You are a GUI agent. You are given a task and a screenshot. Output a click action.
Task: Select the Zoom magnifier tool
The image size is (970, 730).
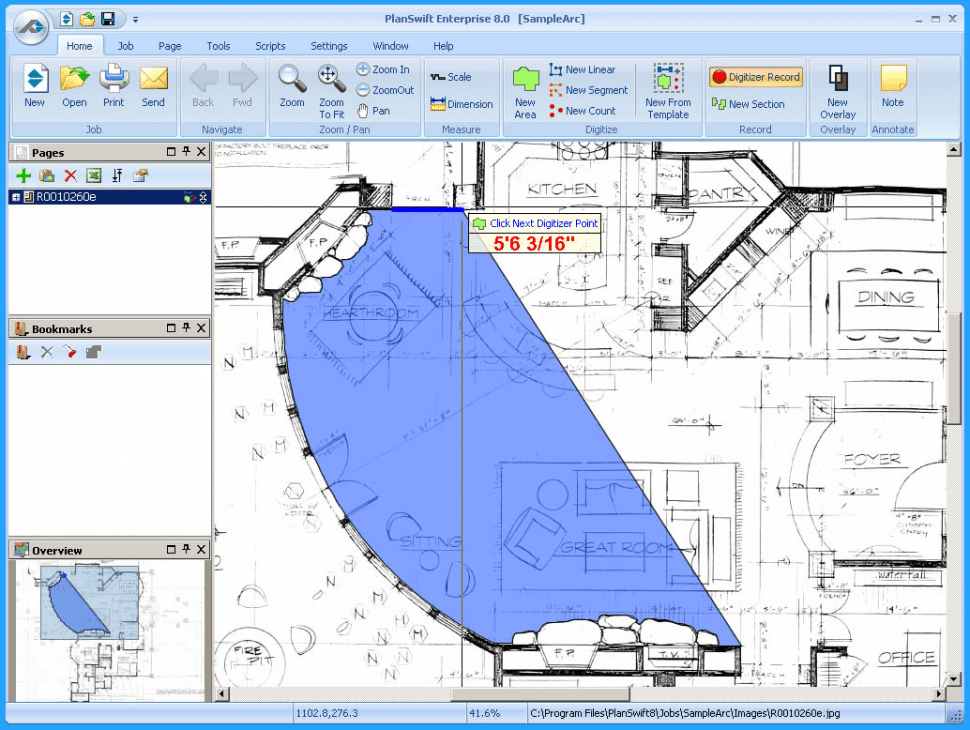pos(291,85)
